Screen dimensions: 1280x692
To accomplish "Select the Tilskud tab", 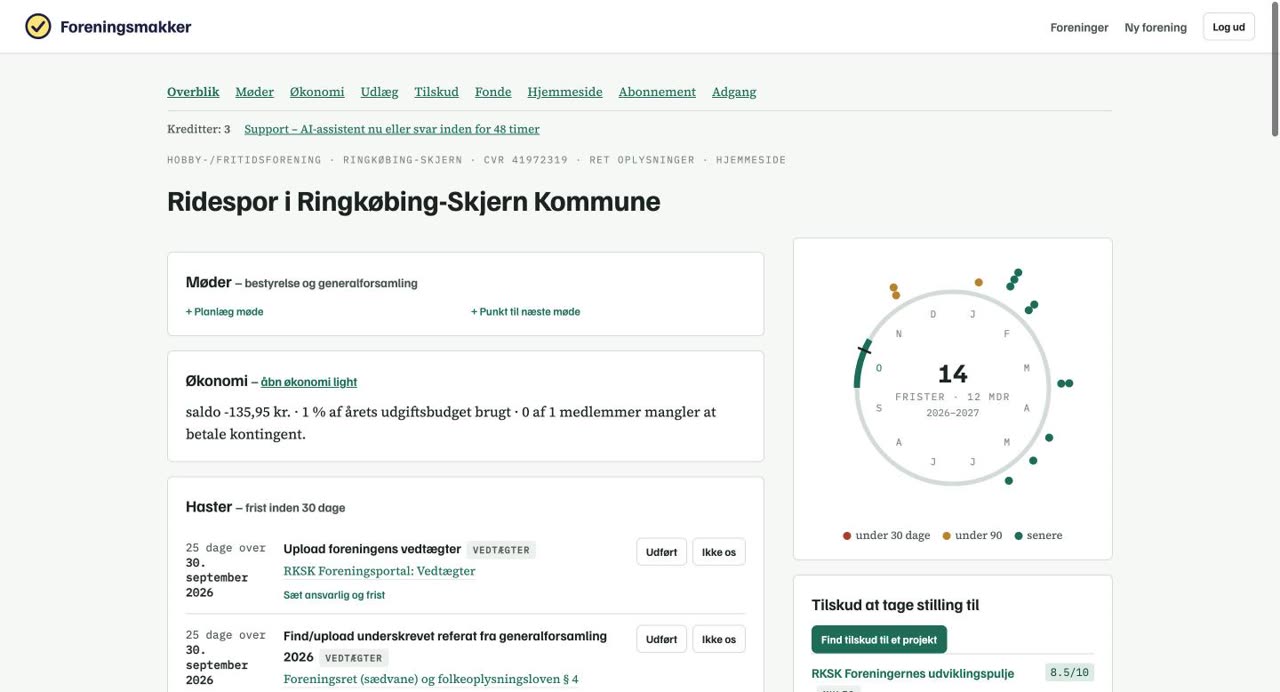I will click(x=436, y=92).
